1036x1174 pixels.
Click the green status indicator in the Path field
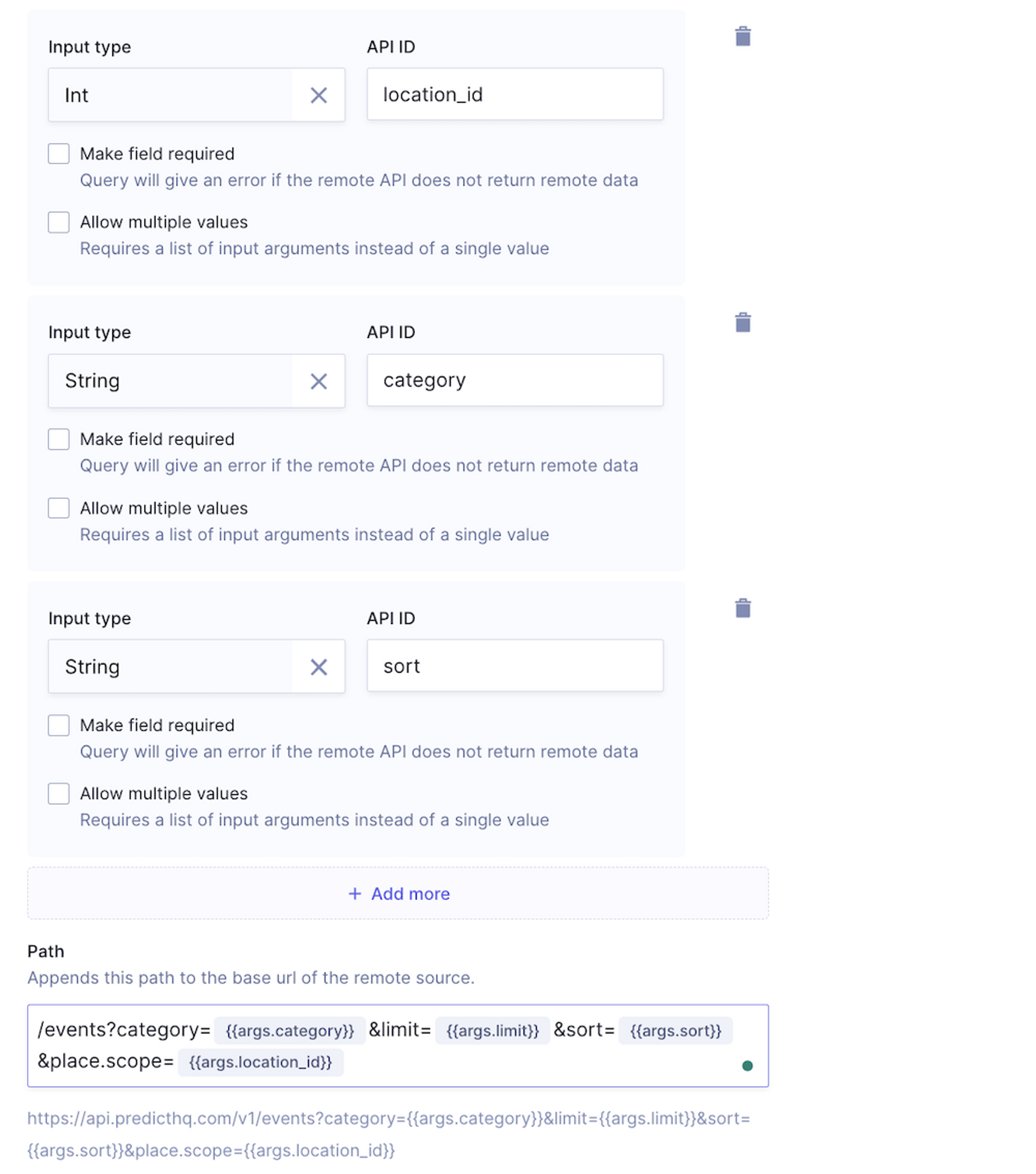point(747,1065)
